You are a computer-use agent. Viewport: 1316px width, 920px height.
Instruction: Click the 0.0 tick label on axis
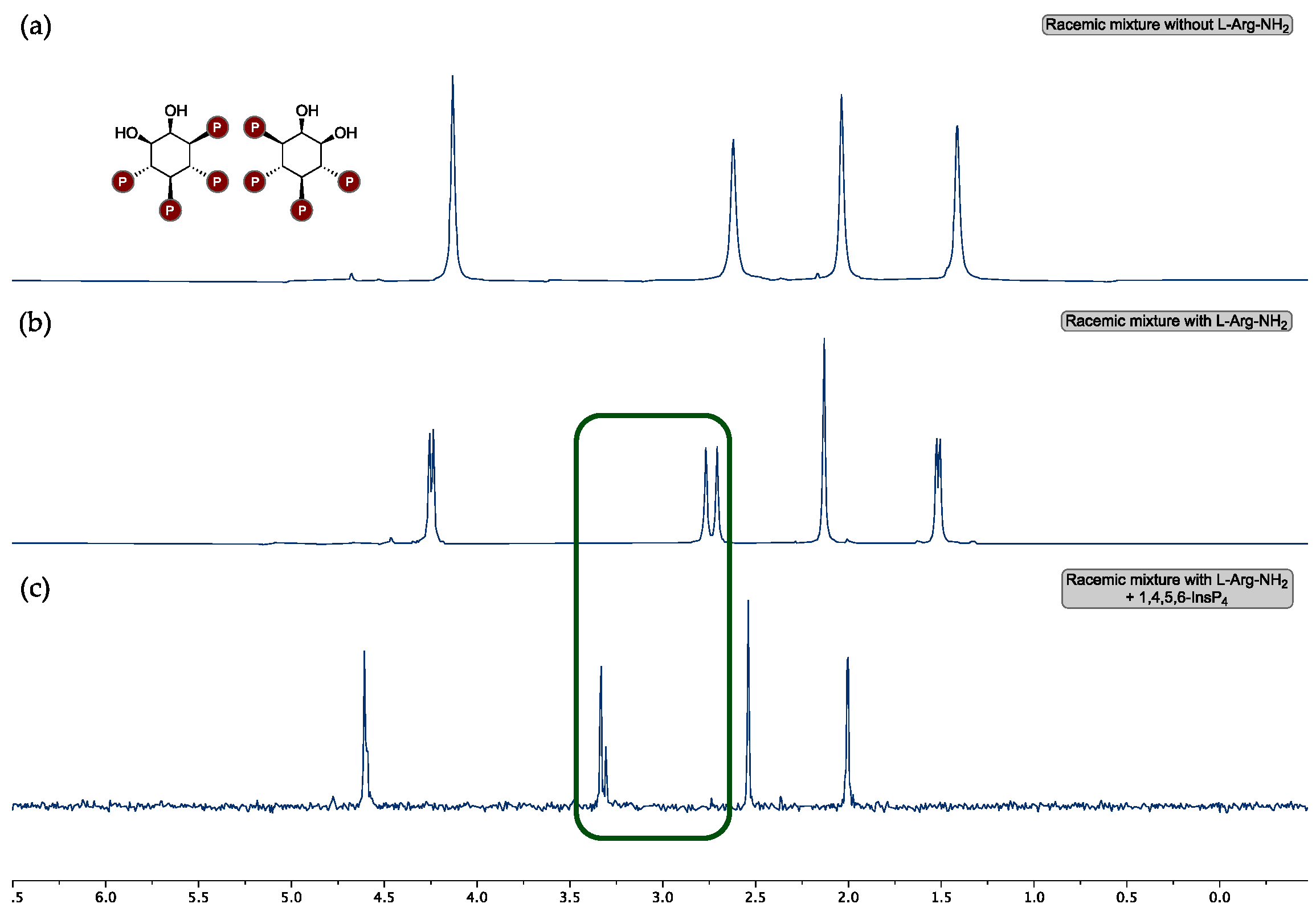coord(1220,898)
